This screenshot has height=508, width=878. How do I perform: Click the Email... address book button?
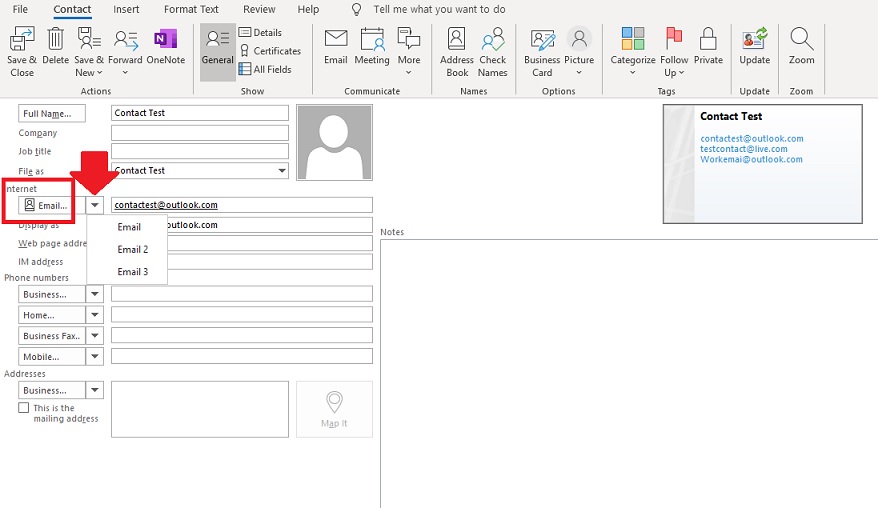click(x=52, y=205)
